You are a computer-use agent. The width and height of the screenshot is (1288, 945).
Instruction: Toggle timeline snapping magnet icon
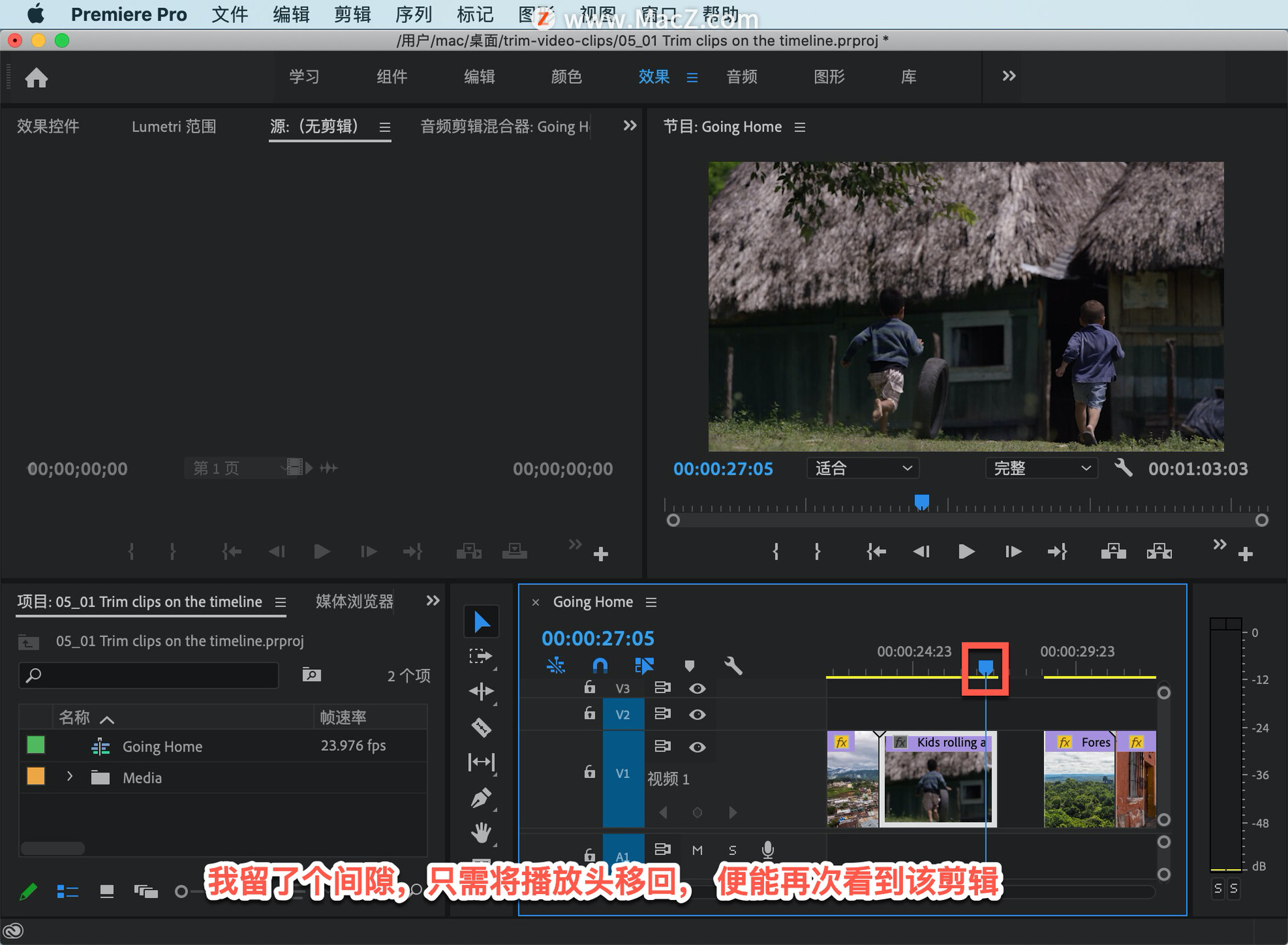600,666
